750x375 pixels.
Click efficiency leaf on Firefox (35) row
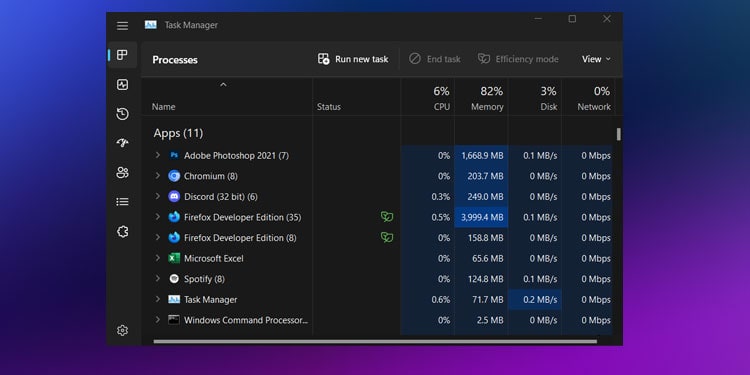click(x=387, y=217)
